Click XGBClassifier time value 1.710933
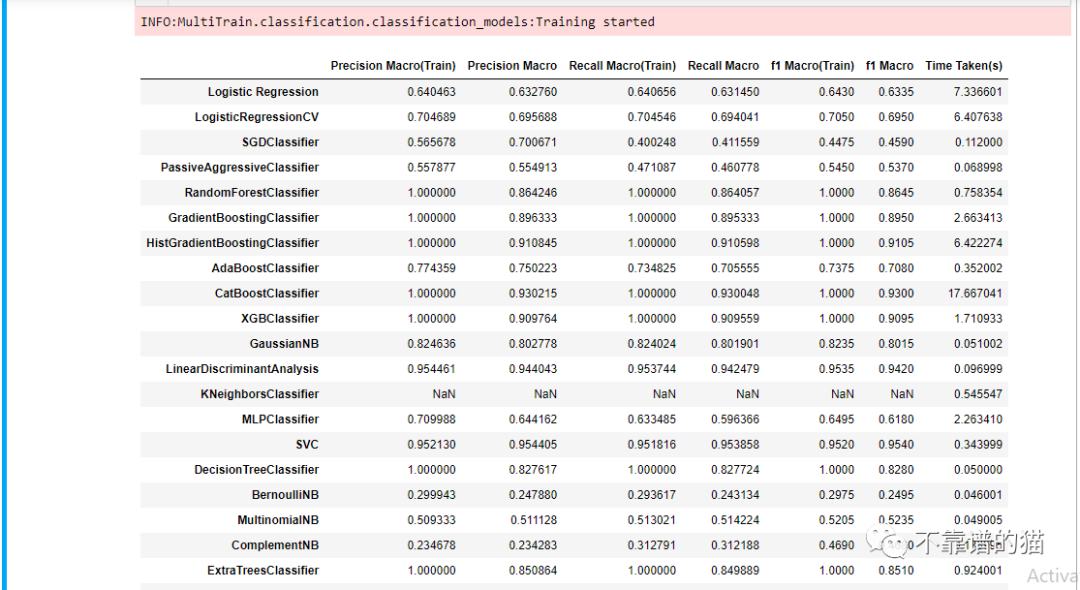Viewport: 1080px width, 590px height. coord(978,319)
